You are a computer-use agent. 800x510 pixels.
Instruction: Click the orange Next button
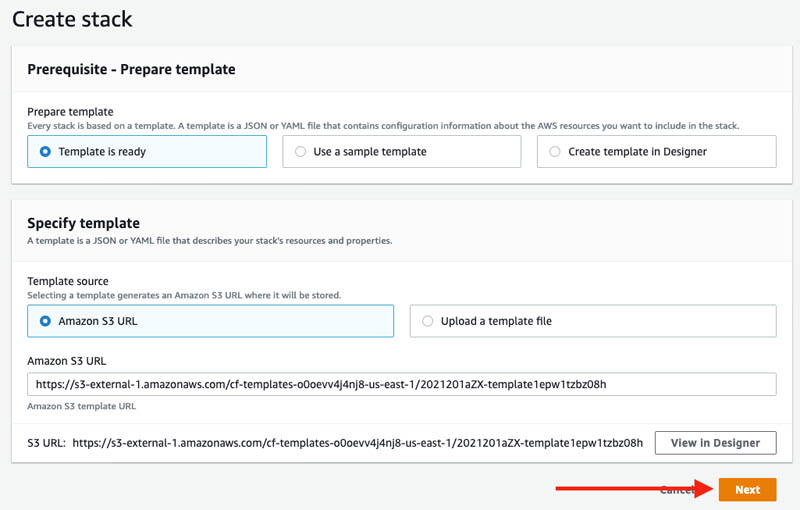(x=747, y=490)
